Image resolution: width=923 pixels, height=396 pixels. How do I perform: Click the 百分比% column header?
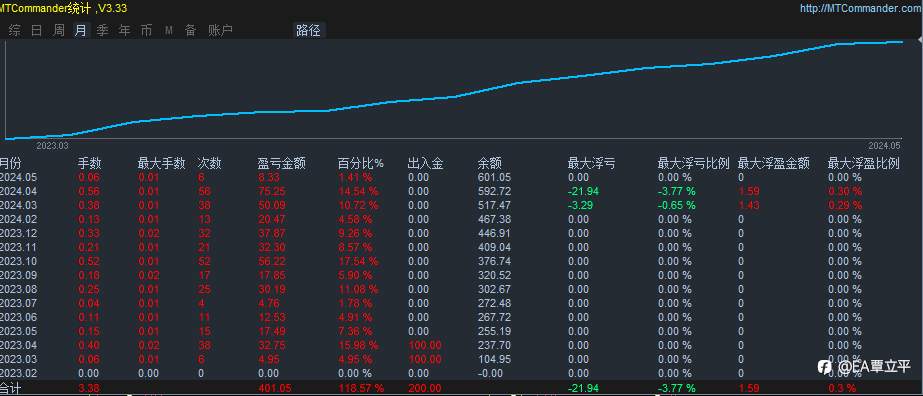[x=360, y=164]
